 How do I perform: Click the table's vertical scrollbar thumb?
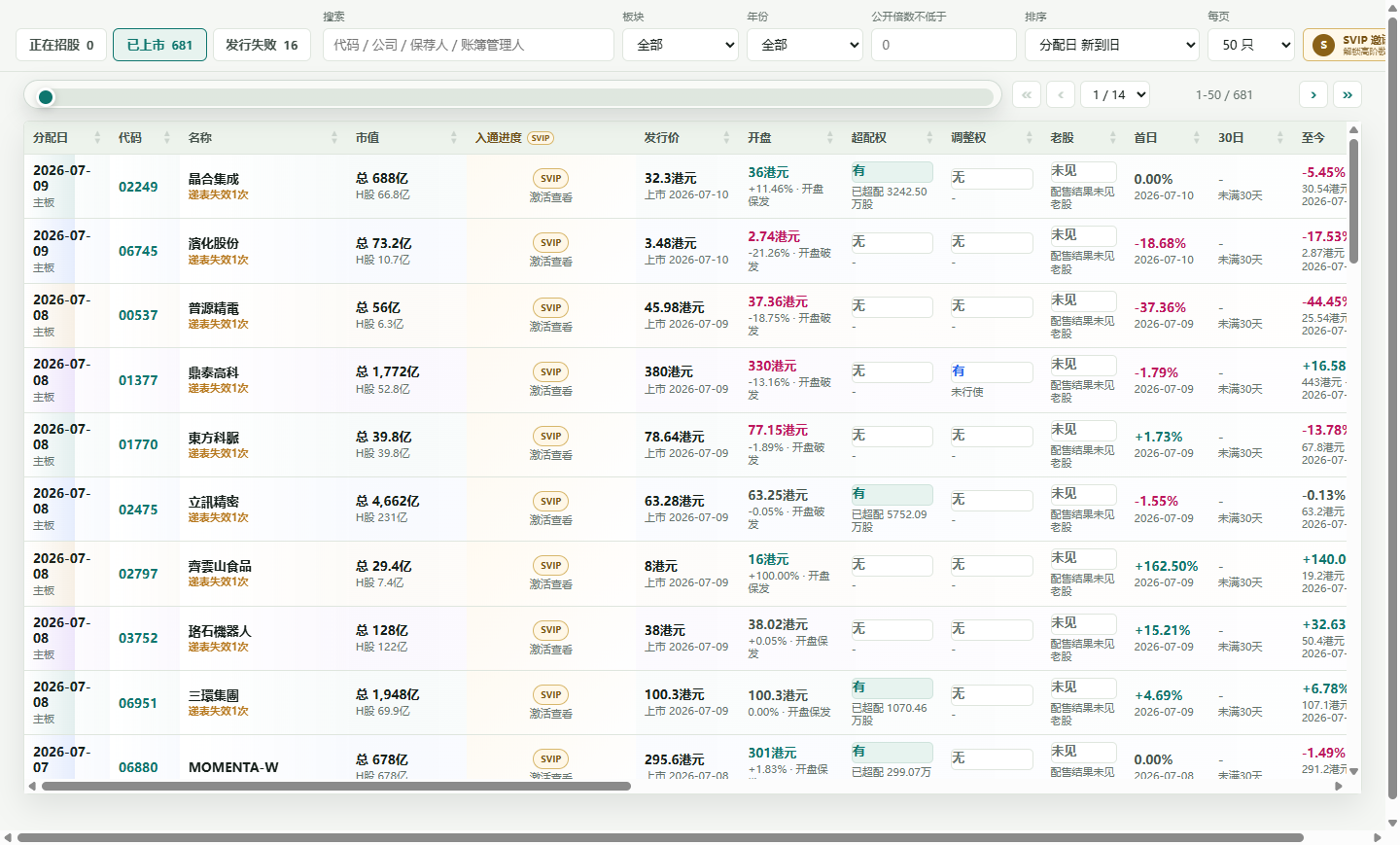[x=1353, y=199]
